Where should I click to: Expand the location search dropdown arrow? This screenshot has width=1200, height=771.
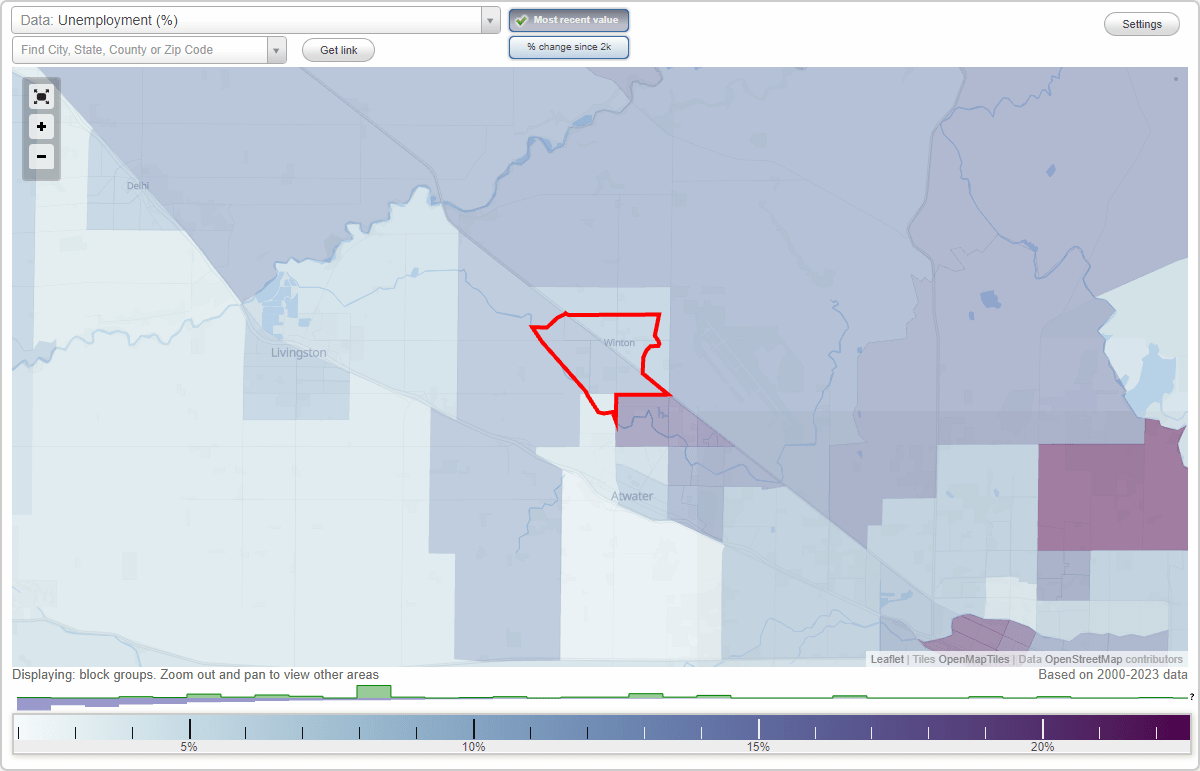click(x=276, y=50)
